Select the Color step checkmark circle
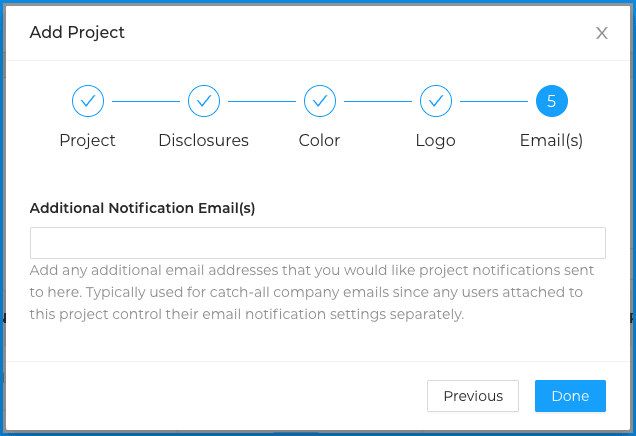The height and width of the screenshot is (436, 636). [x=320, y=101]
